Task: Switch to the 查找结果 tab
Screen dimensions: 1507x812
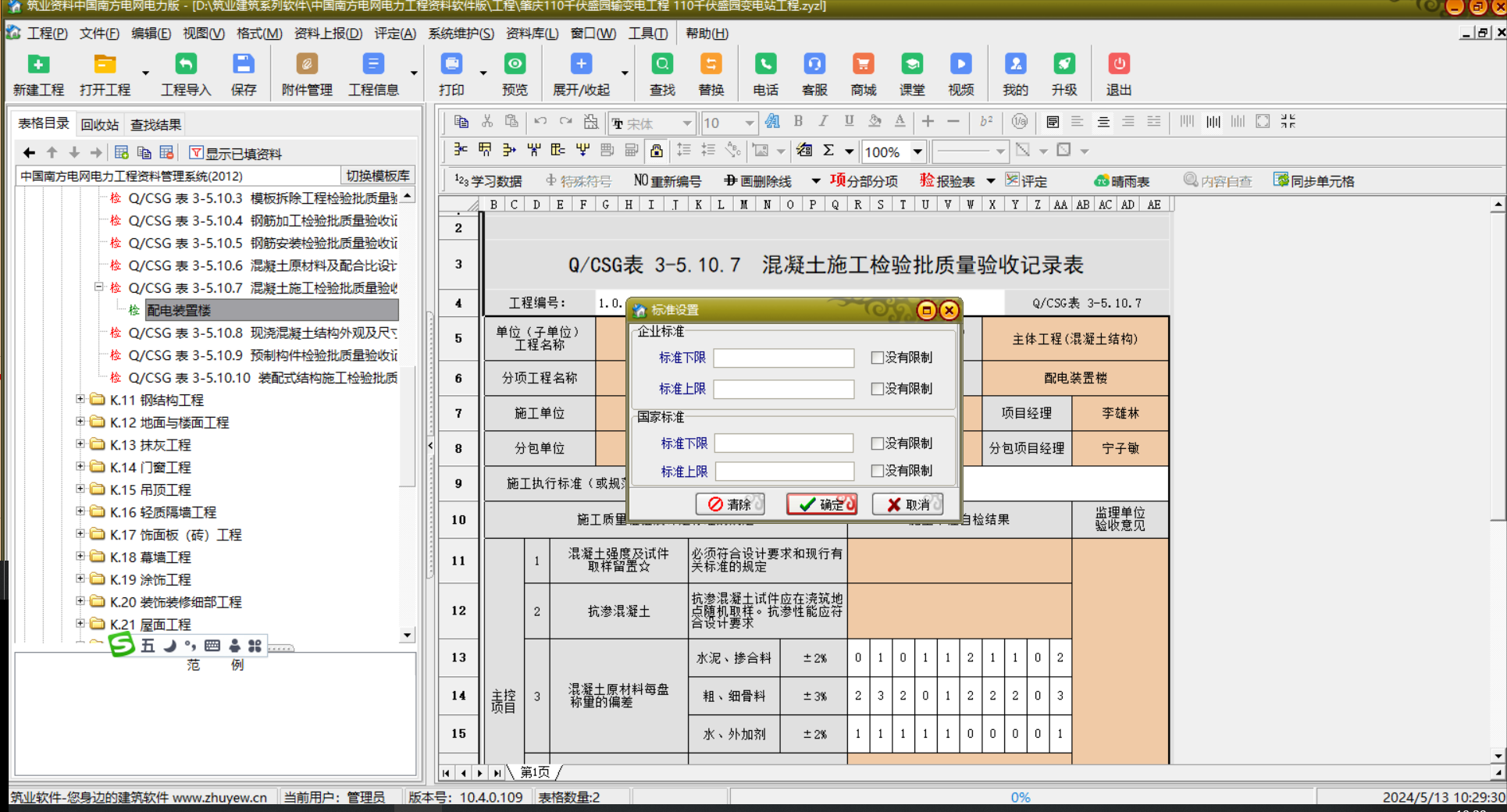Action: (155, 124)
